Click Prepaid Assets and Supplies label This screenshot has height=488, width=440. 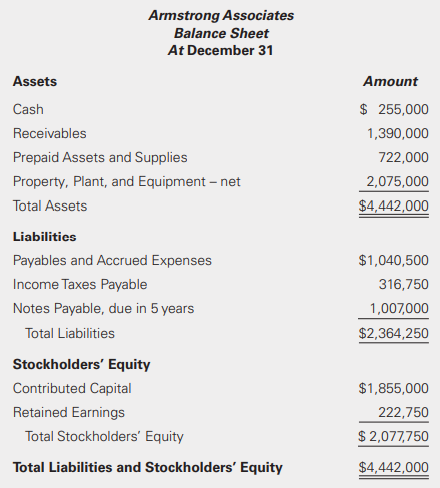(100, 158)
